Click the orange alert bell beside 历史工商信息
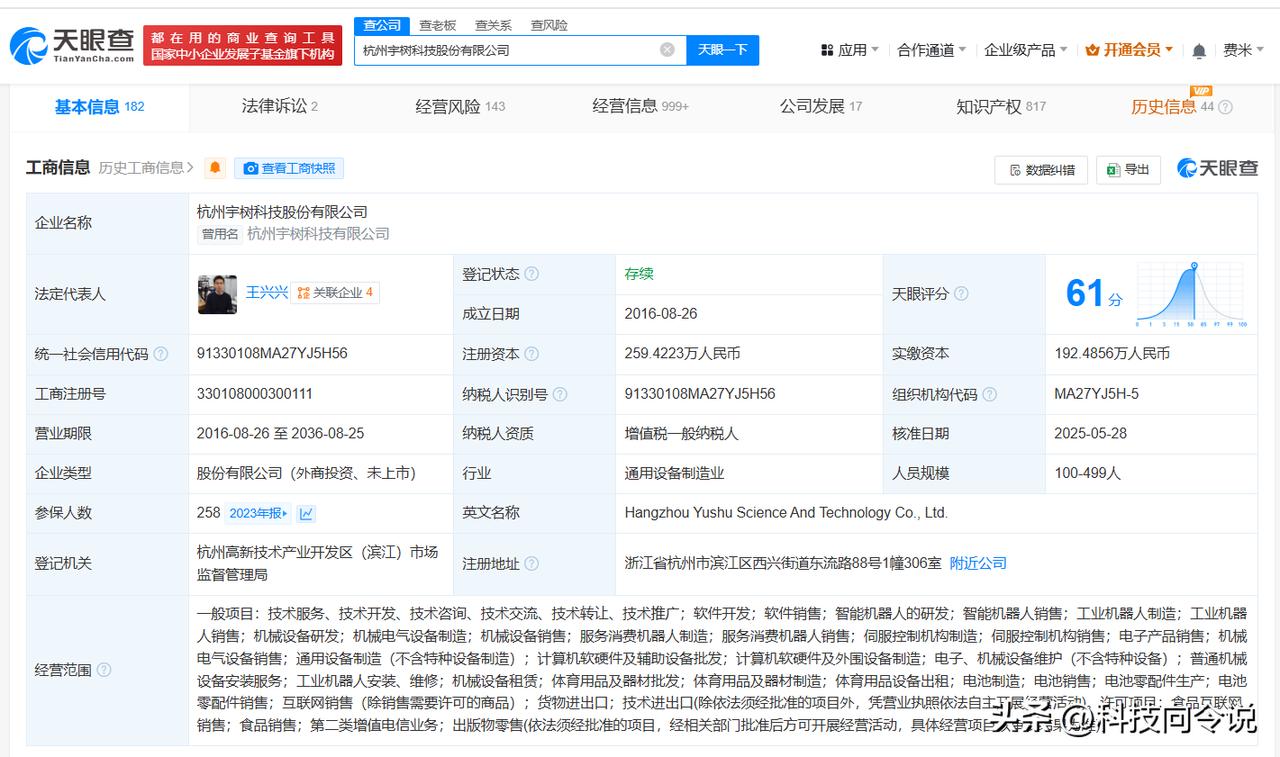This screenshot has width=1280, height=757. coord(215,168)
